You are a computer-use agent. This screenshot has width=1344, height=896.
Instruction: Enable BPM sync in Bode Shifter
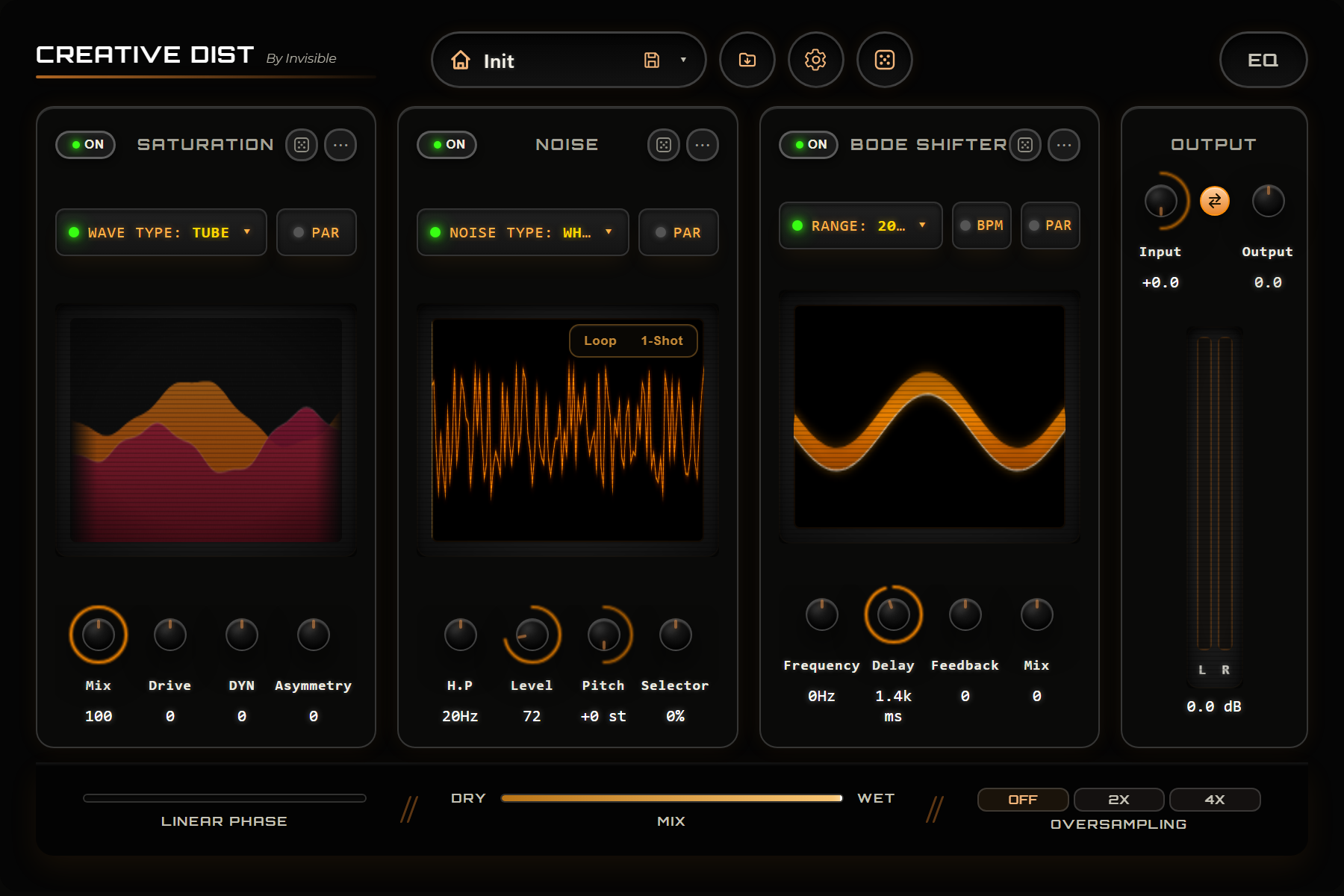[x=982, y=225]
